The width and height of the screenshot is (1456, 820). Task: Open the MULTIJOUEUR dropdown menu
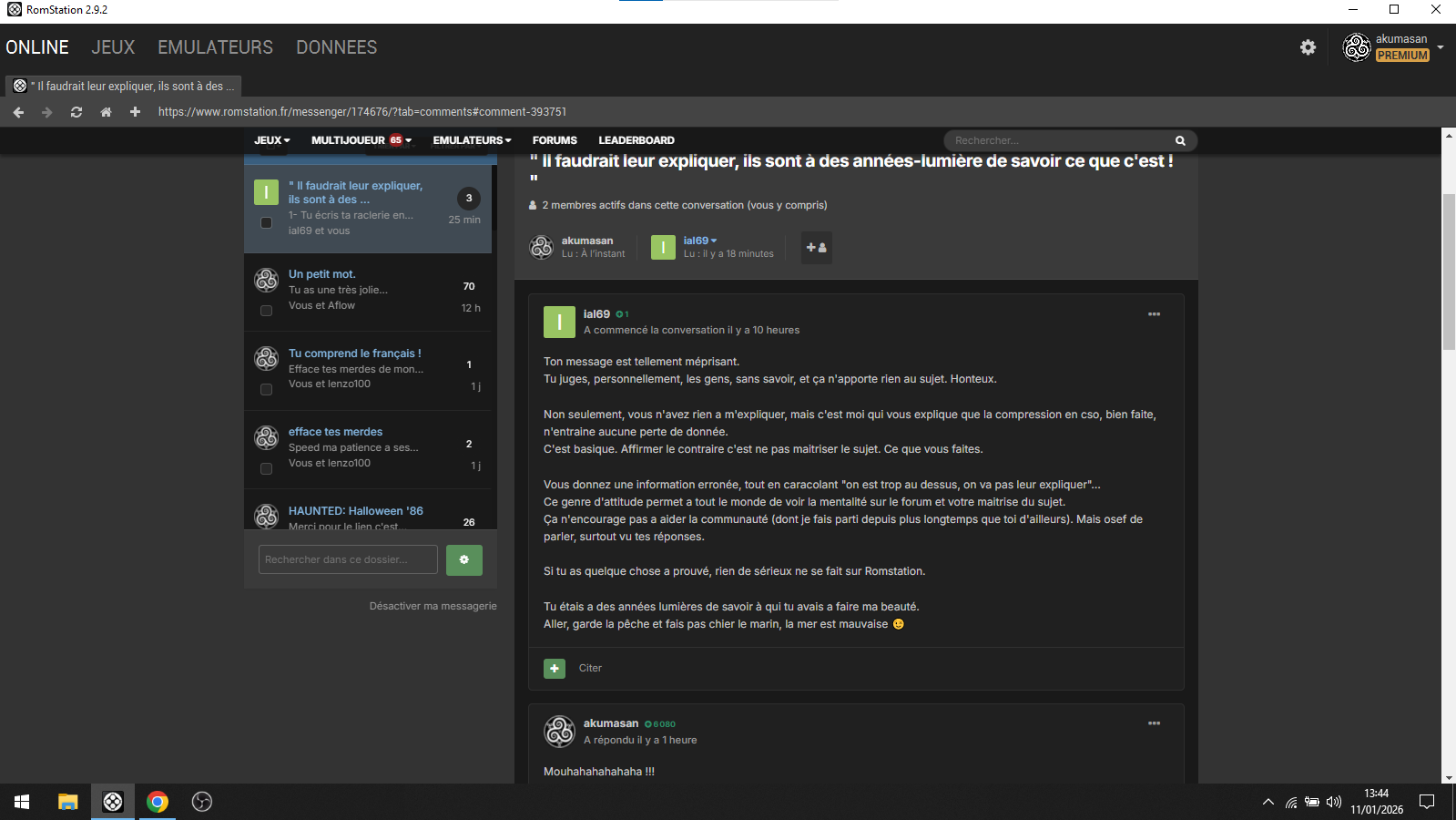point(361,140)
